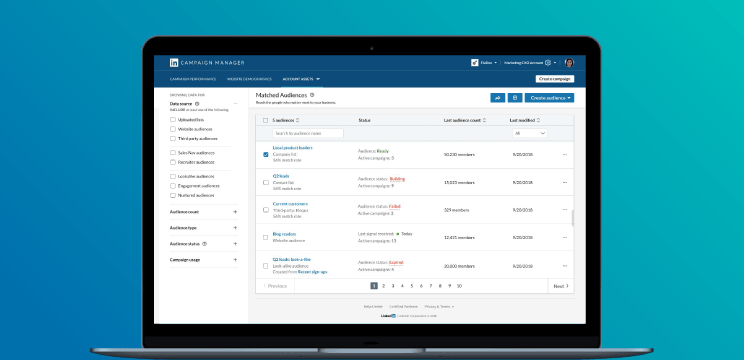
Task: Enable the Website audiences filter checkbox
Action: tap(173, 129)
